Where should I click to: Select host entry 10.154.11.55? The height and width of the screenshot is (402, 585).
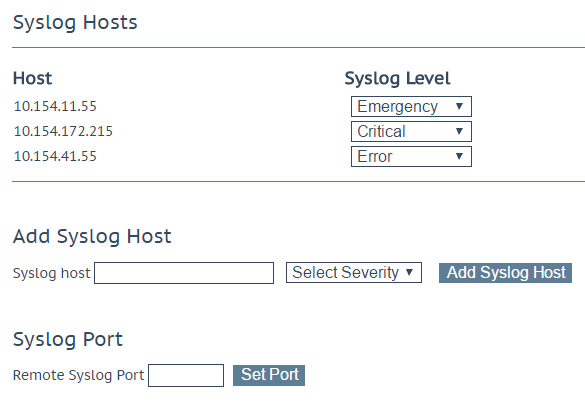pos(55,106)
